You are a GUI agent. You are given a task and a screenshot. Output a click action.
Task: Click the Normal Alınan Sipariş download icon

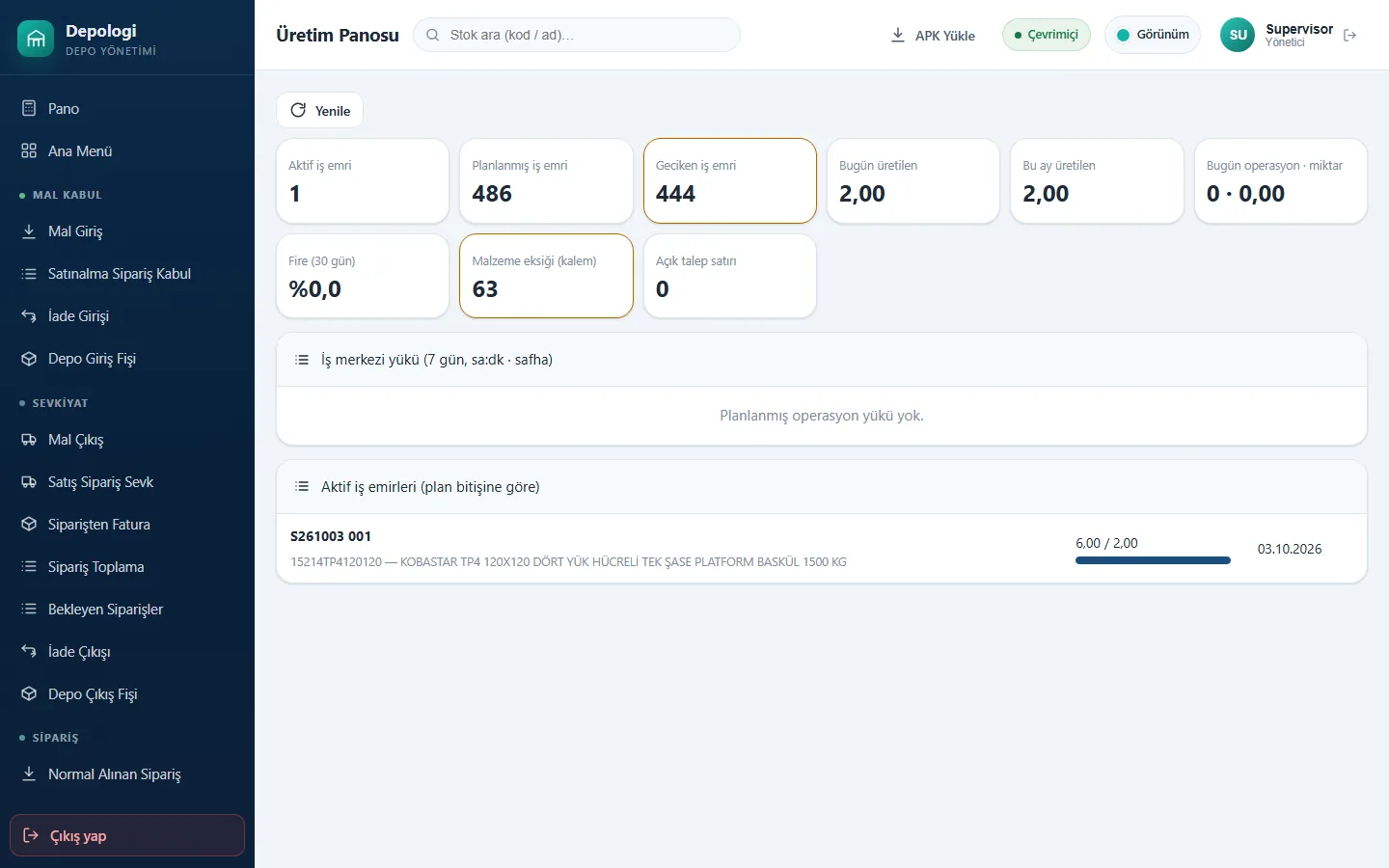[29, 773]
